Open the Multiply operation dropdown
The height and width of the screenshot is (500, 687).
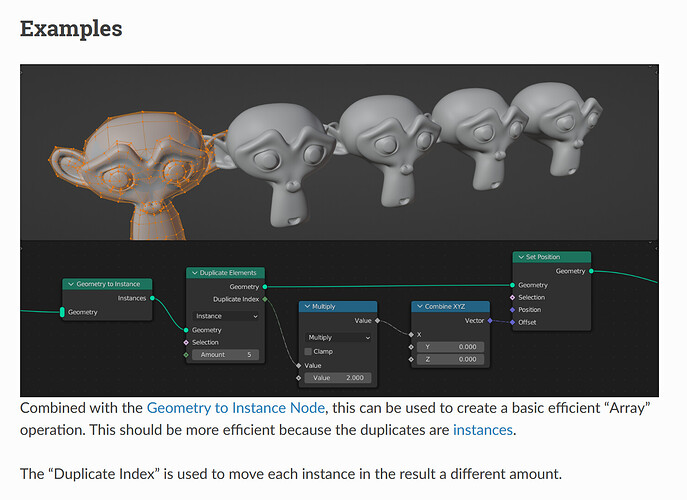coord(339,337)
